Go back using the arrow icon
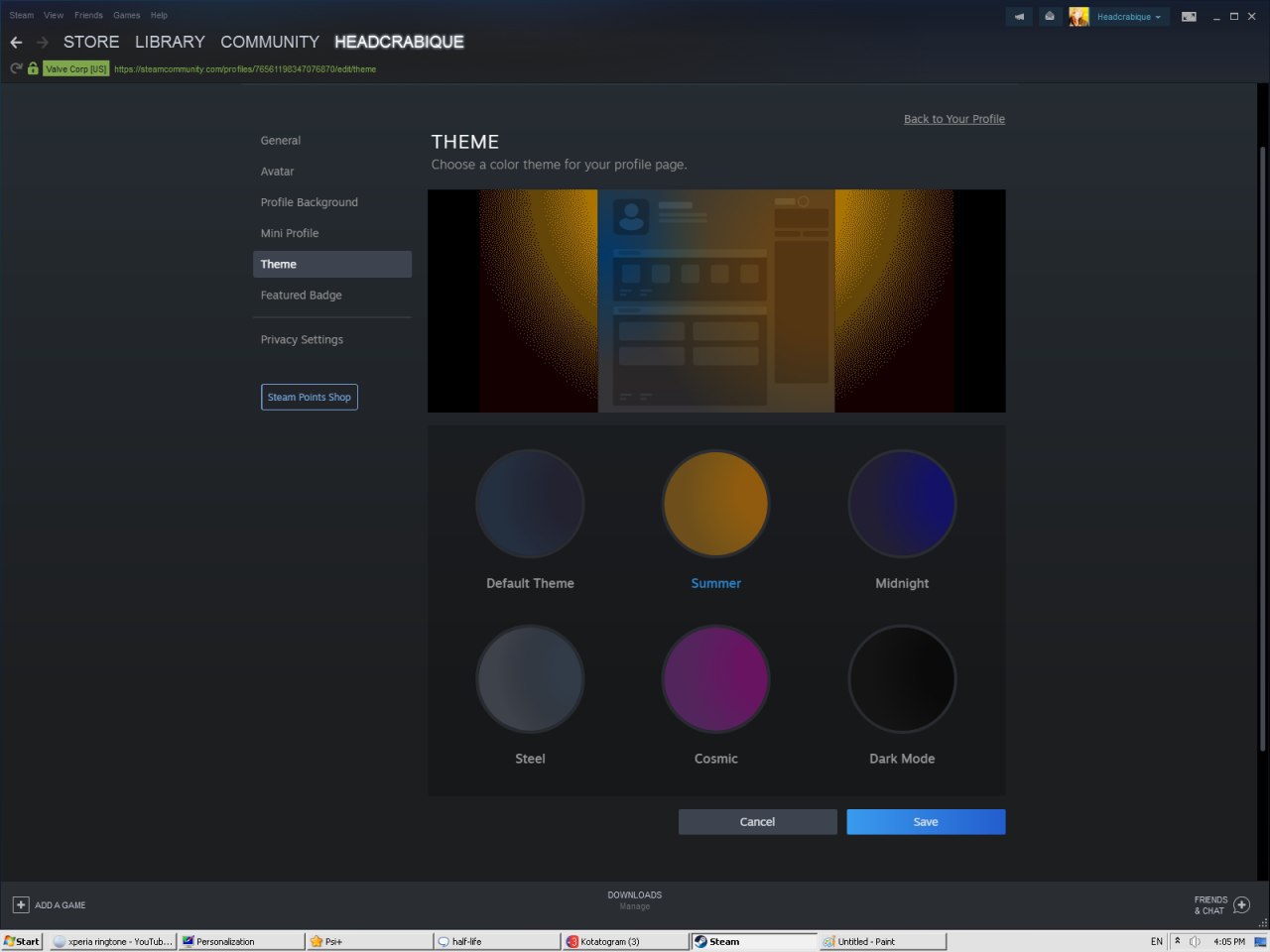The height and width of the screenshot is (952, 1270). point(16,43)
